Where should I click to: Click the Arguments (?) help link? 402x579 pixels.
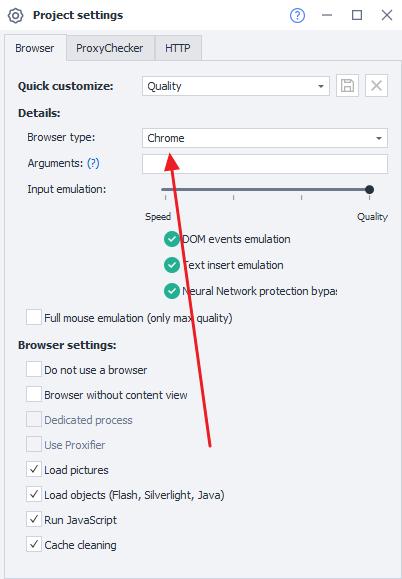[93, 163]
